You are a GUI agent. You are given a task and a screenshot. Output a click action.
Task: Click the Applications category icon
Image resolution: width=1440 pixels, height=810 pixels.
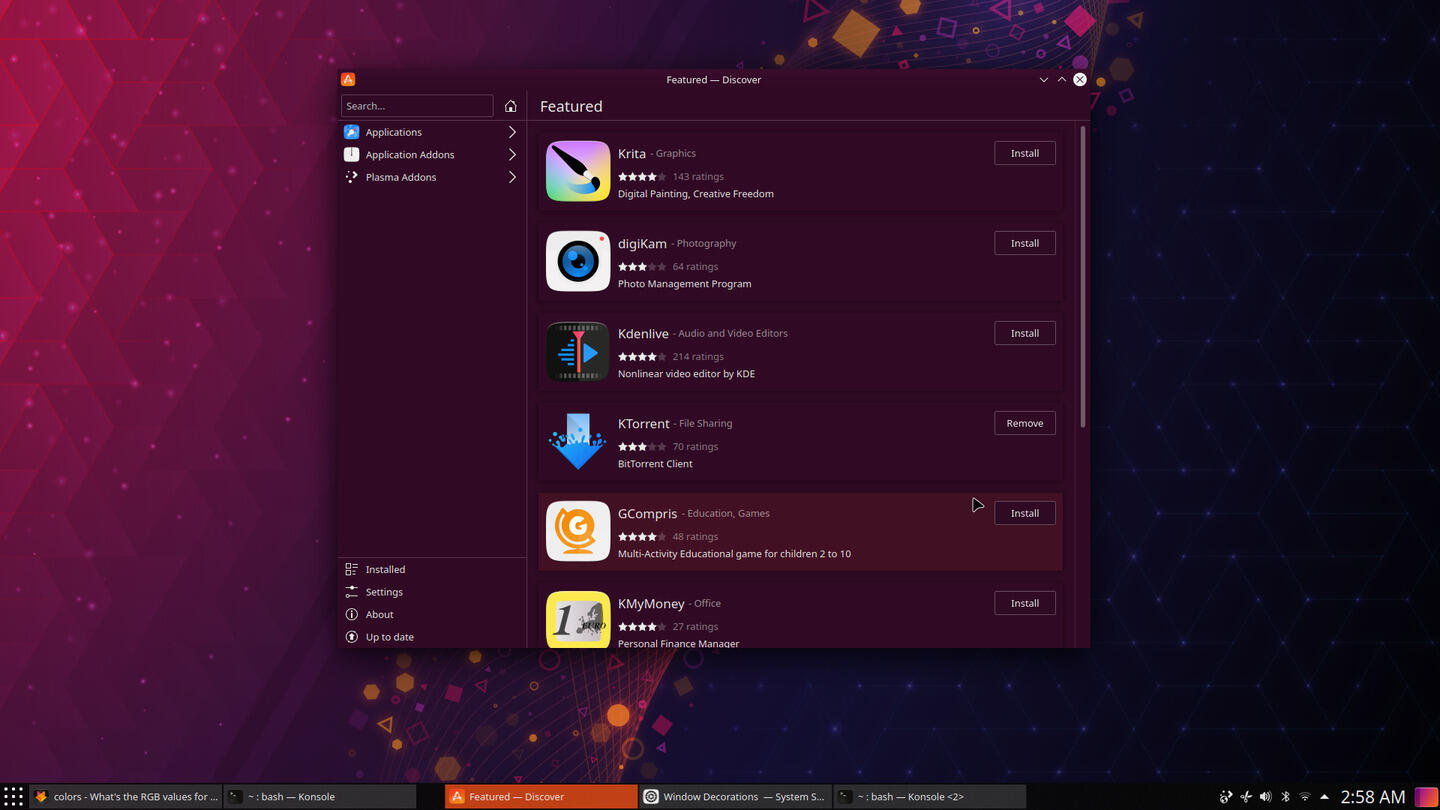[x=351, y=132]
